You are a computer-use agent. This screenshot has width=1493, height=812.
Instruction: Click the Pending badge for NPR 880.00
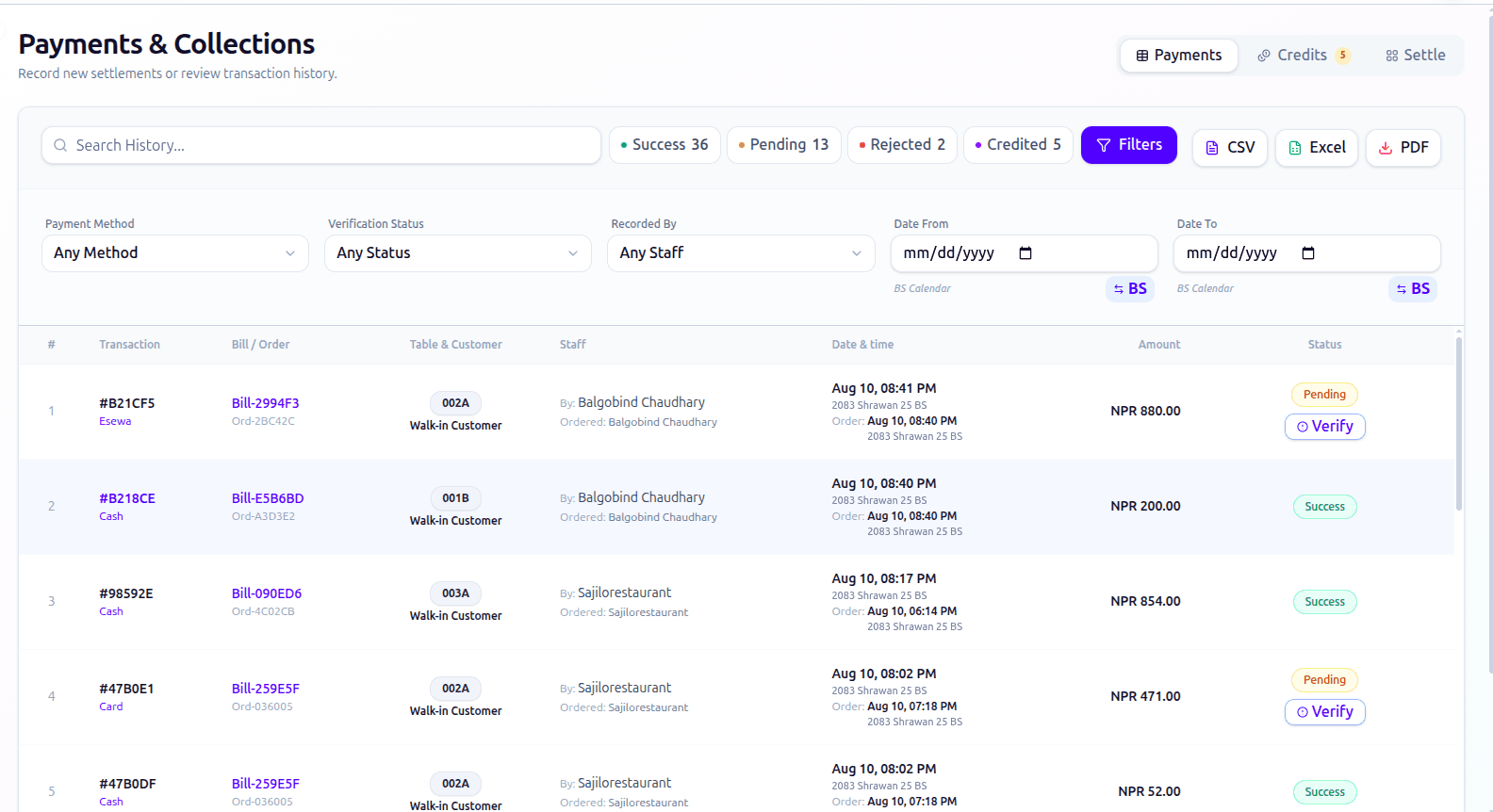click(x=1324, y=395)
